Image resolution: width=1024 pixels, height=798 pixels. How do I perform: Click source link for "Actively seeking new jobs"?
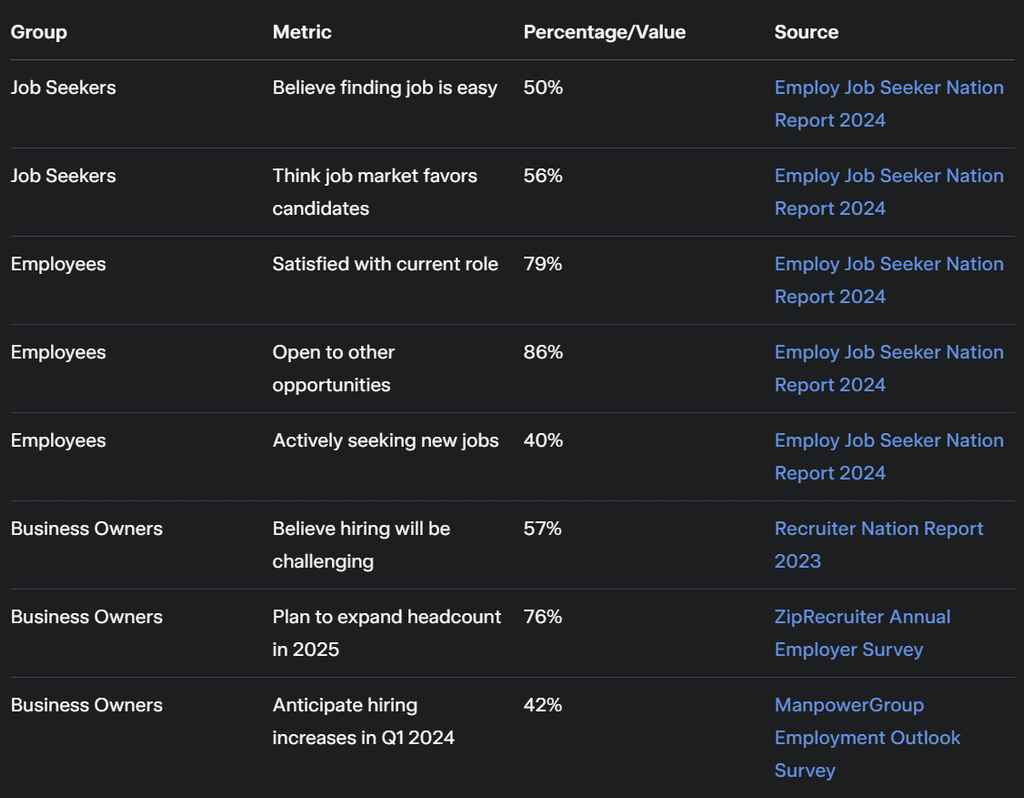point(888,440)
